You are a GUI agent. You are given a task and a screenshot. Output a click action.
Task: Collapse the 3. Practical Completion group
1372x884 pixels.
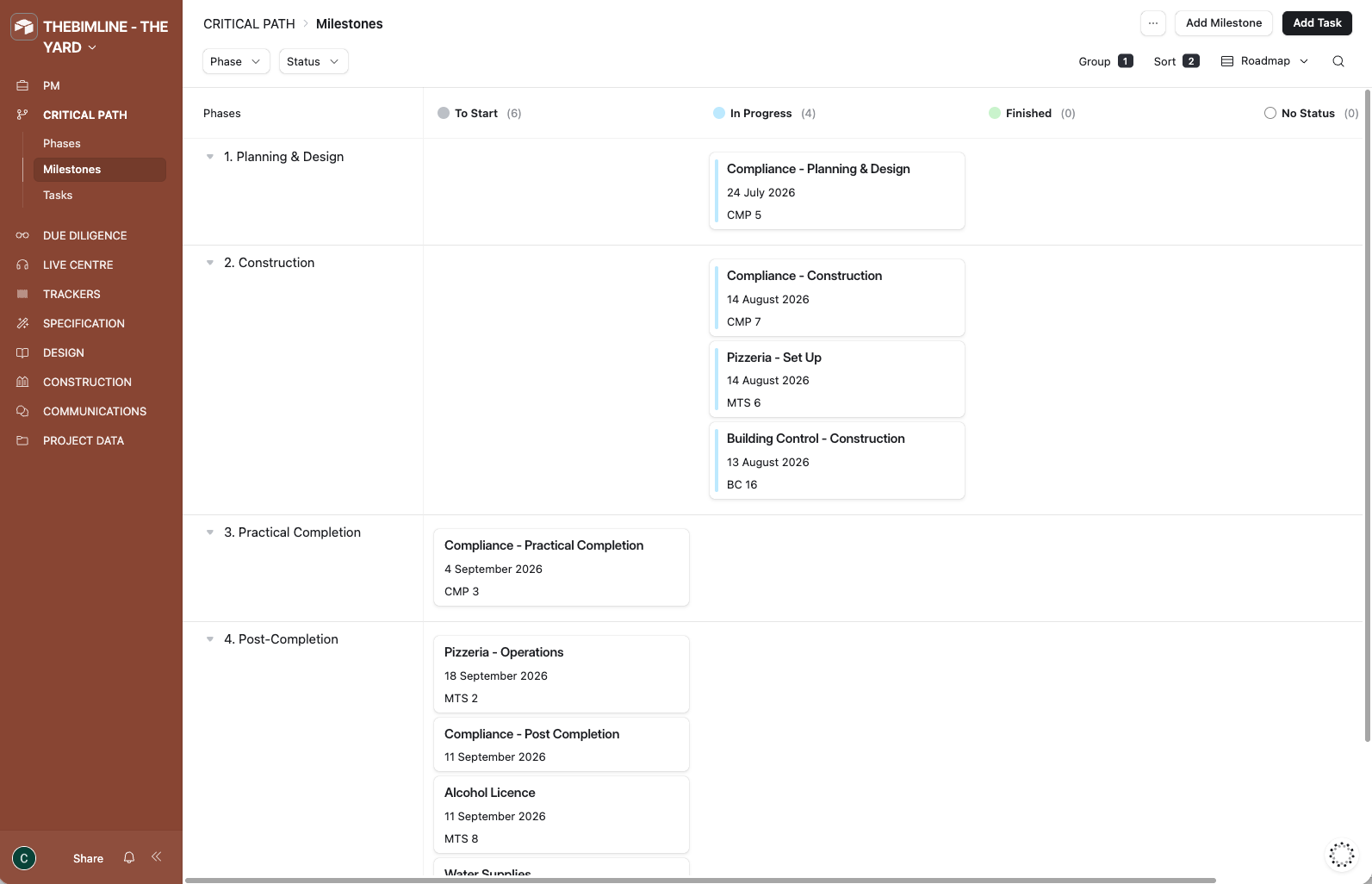pos(210,532)
